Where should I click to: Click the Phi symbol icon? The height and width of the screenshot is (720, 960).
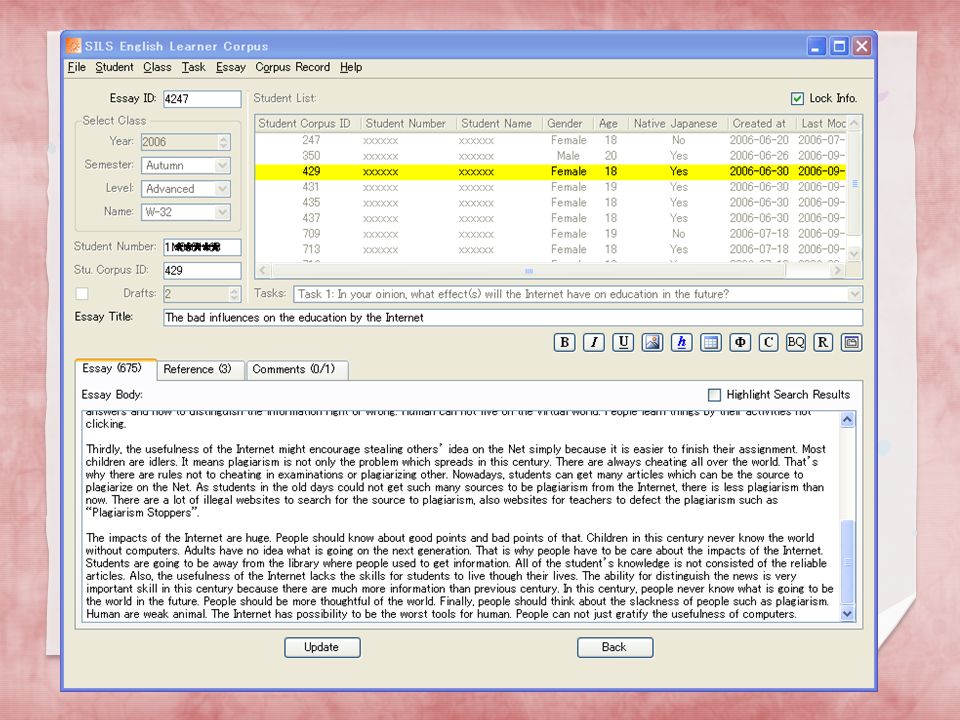pos(740,342)
